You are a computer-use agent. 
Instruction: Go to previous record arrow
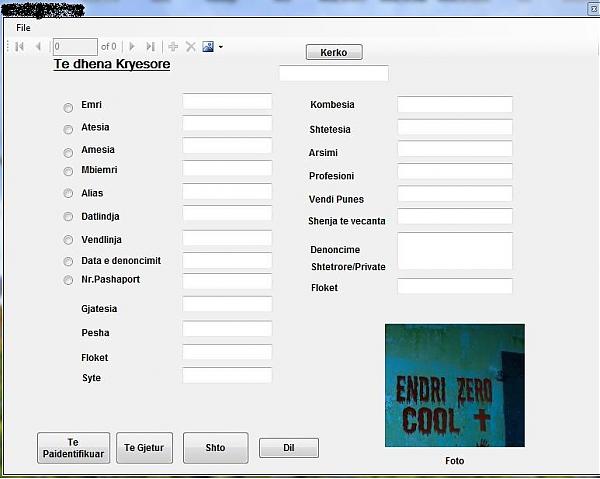click(38, 47)
